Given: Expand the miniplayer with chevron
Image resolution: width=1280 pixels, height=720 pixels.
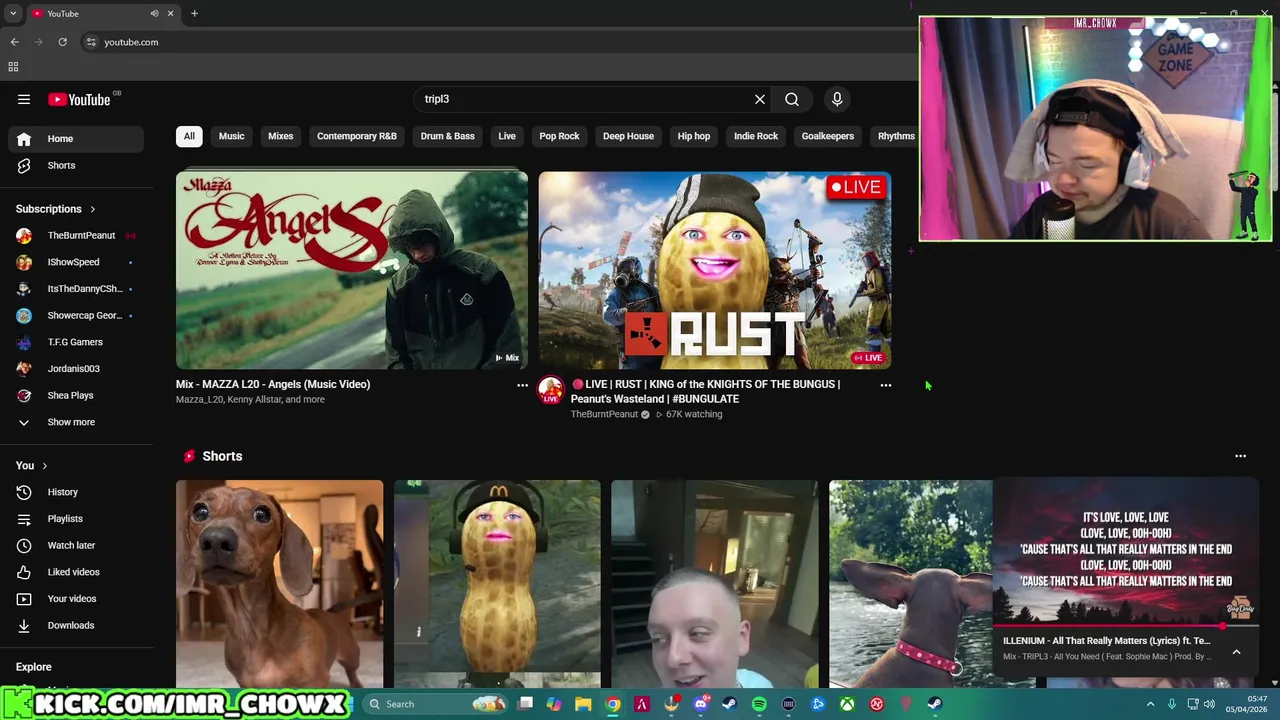Looking at the screenshot, I should pos(1236,652).
